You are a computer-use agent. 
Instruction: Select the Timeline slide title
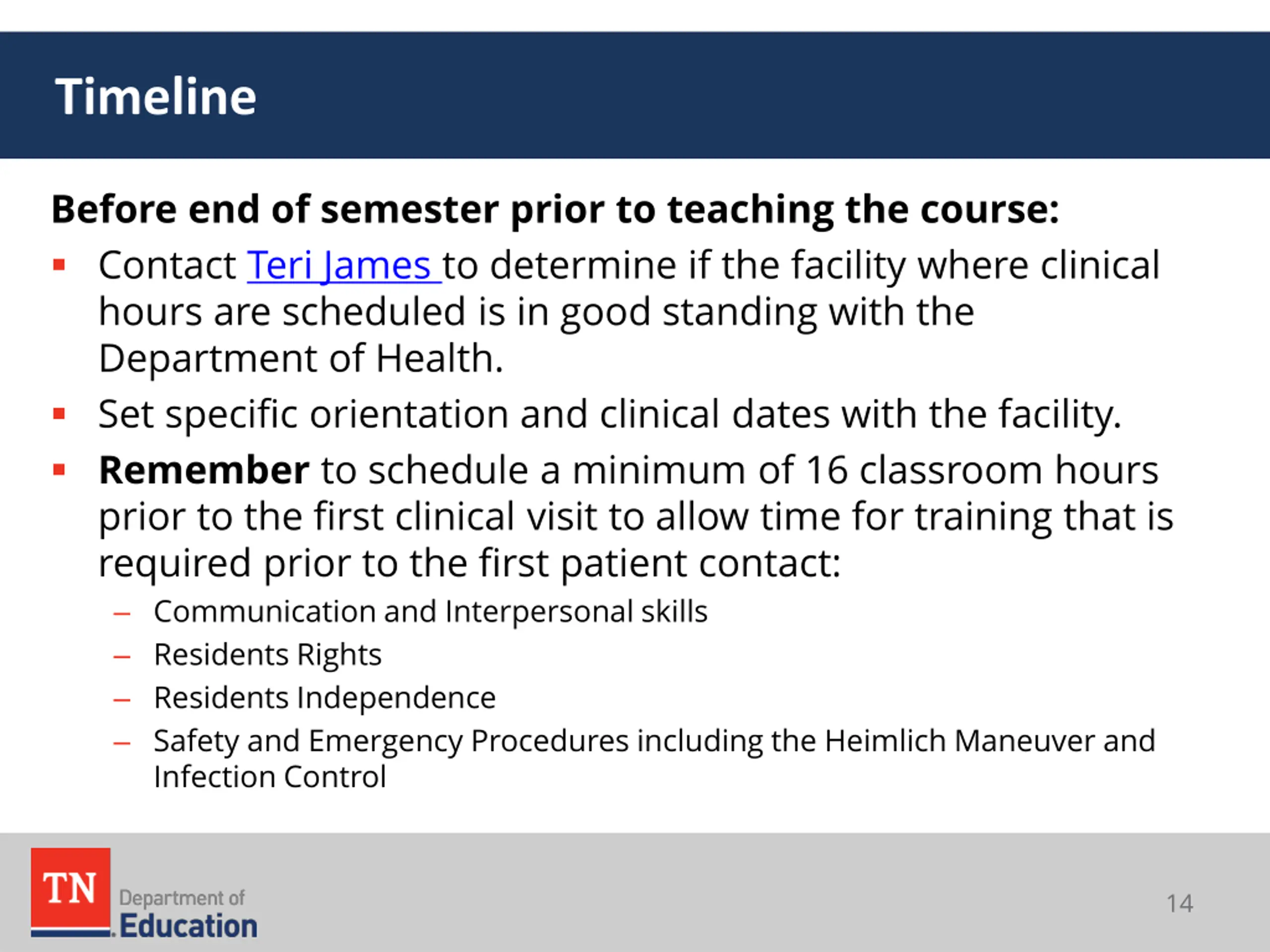(156, 96)
